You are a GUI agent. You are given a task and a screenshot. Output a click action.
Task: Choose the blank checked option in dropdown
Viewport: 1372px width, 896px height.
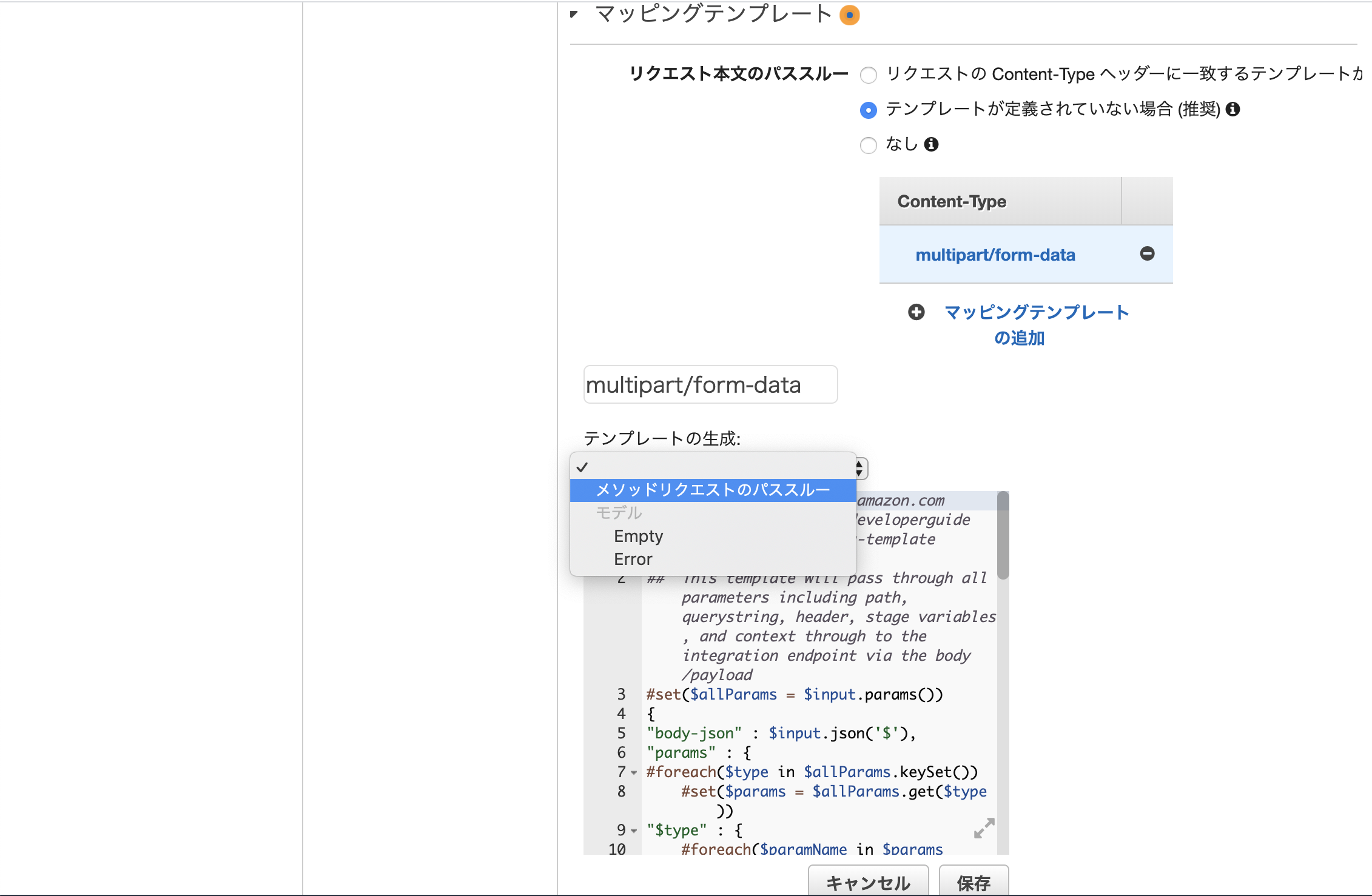(x=713, y=467)
